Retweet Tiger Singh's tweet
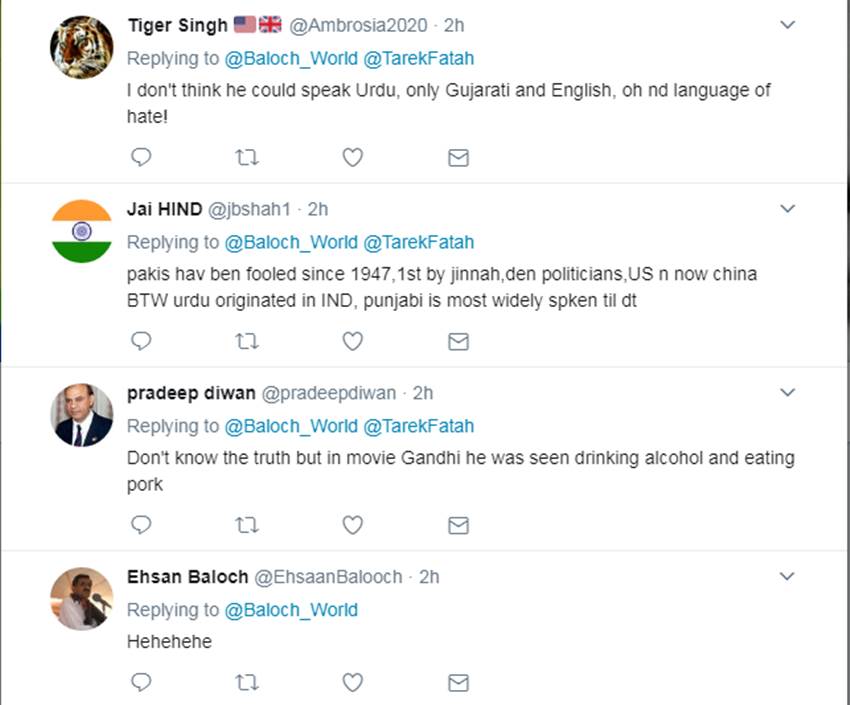Viewport: 850px width, 705px height. click(x=246, y=157)
